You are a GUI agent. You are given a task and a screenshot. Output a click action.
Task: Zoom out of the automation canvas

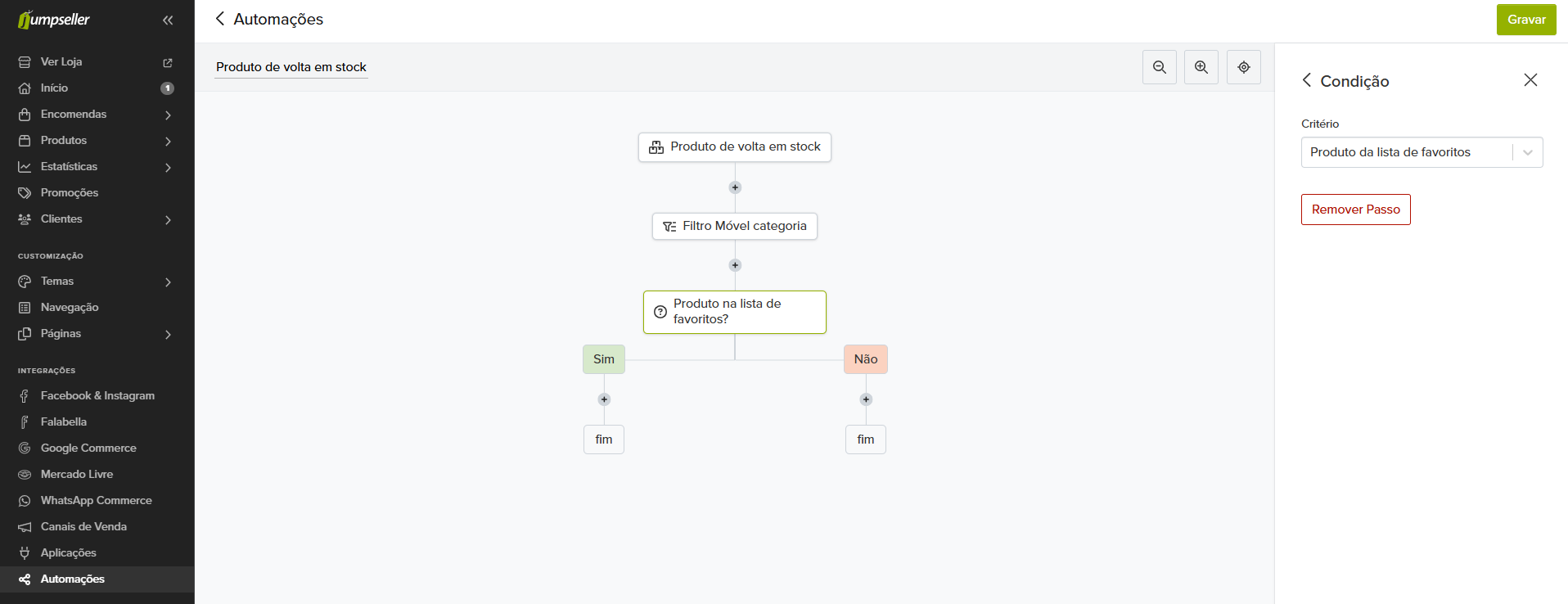click(x=1160, y=67)
